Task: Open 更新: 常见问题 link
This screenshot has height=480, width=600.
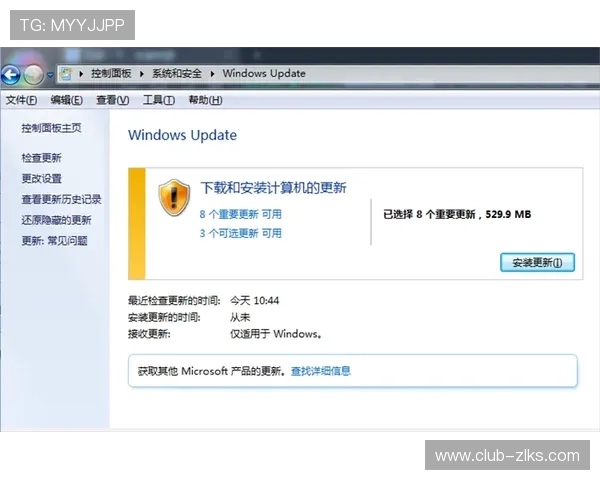Action: point(54,241)
